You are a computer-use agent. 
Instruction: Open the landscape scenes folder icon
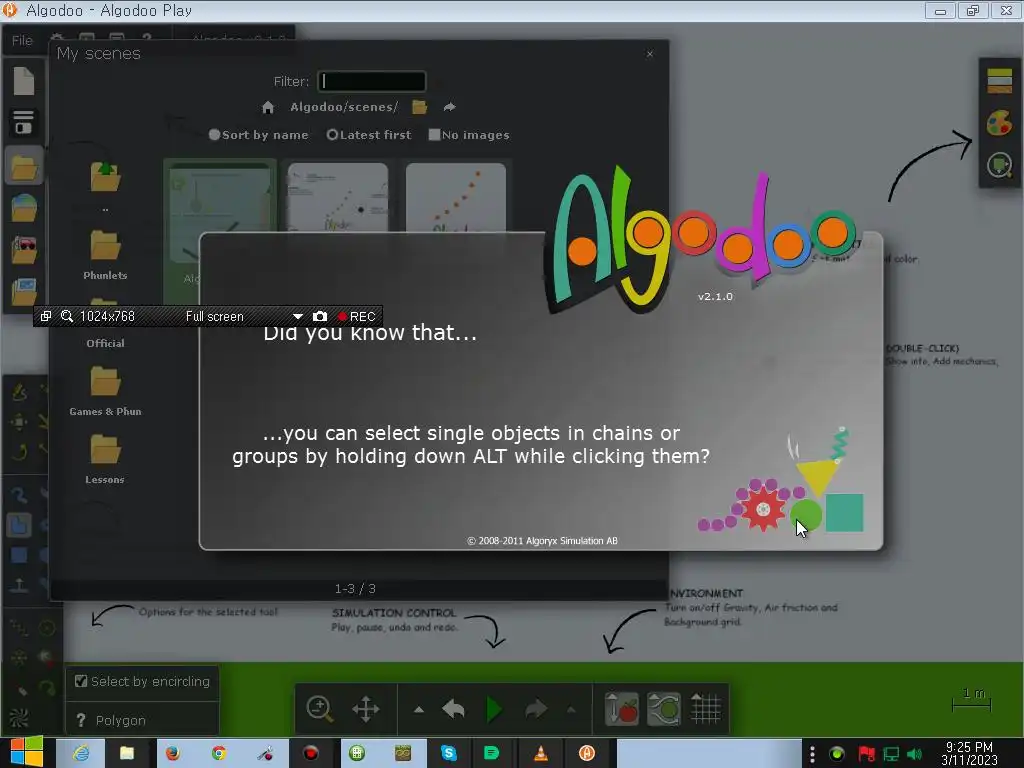tap(24, 208)
